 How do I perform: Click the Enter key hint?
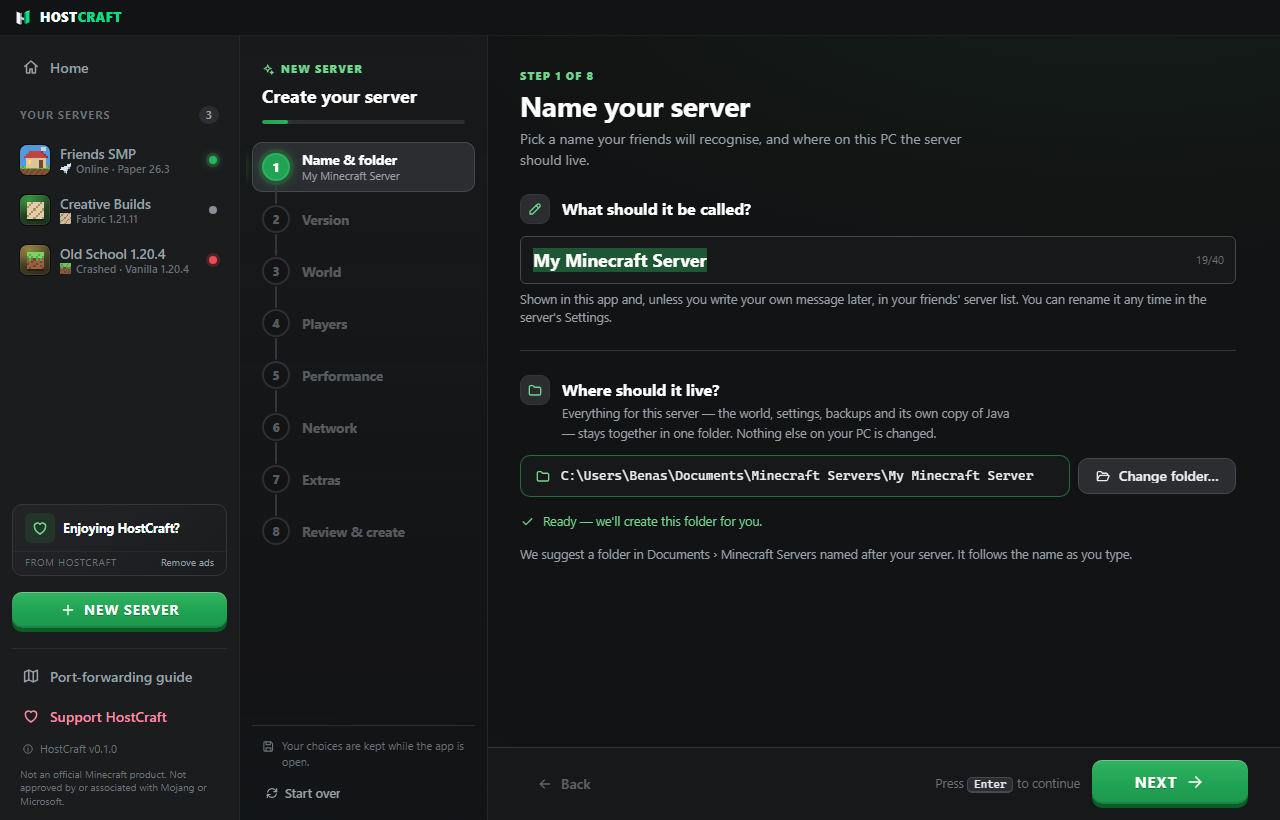pos(990,784)
